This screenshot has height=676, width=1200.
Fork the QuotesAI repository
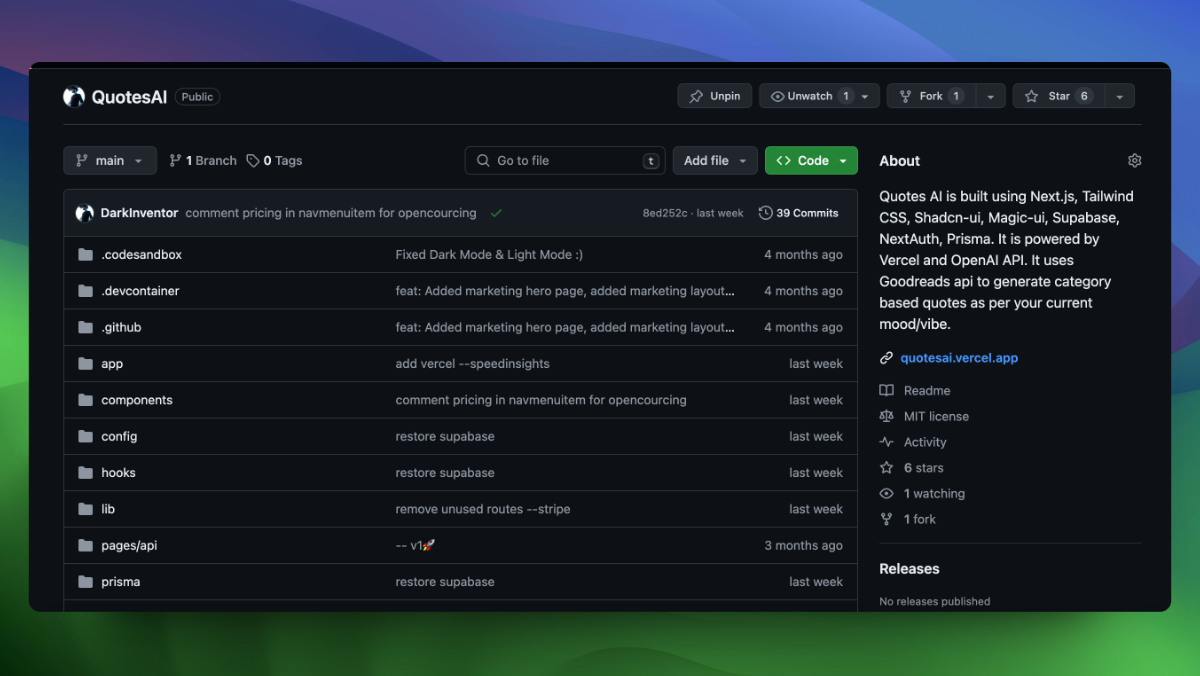[x=930, y=96]
